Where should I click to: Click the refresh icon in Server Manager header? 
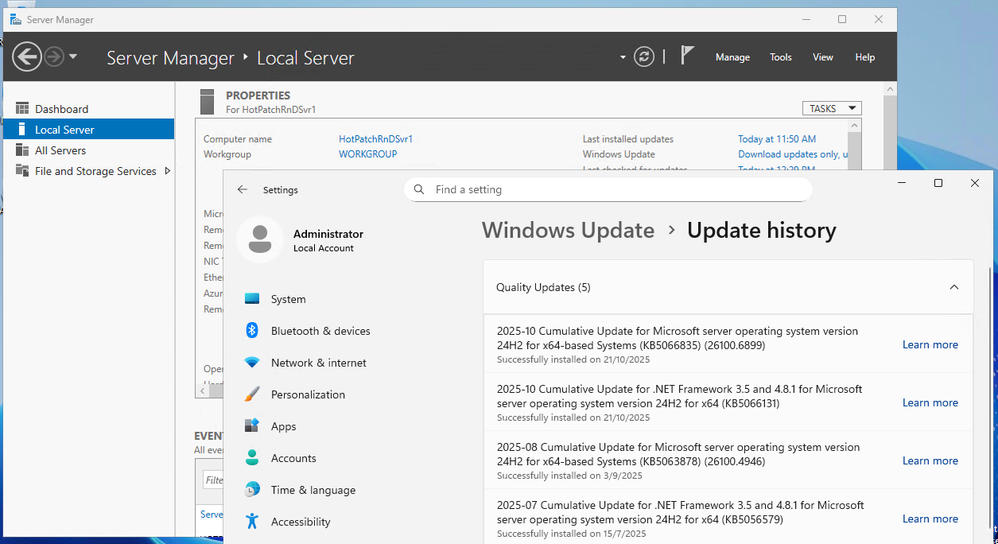tap(643, 57)
